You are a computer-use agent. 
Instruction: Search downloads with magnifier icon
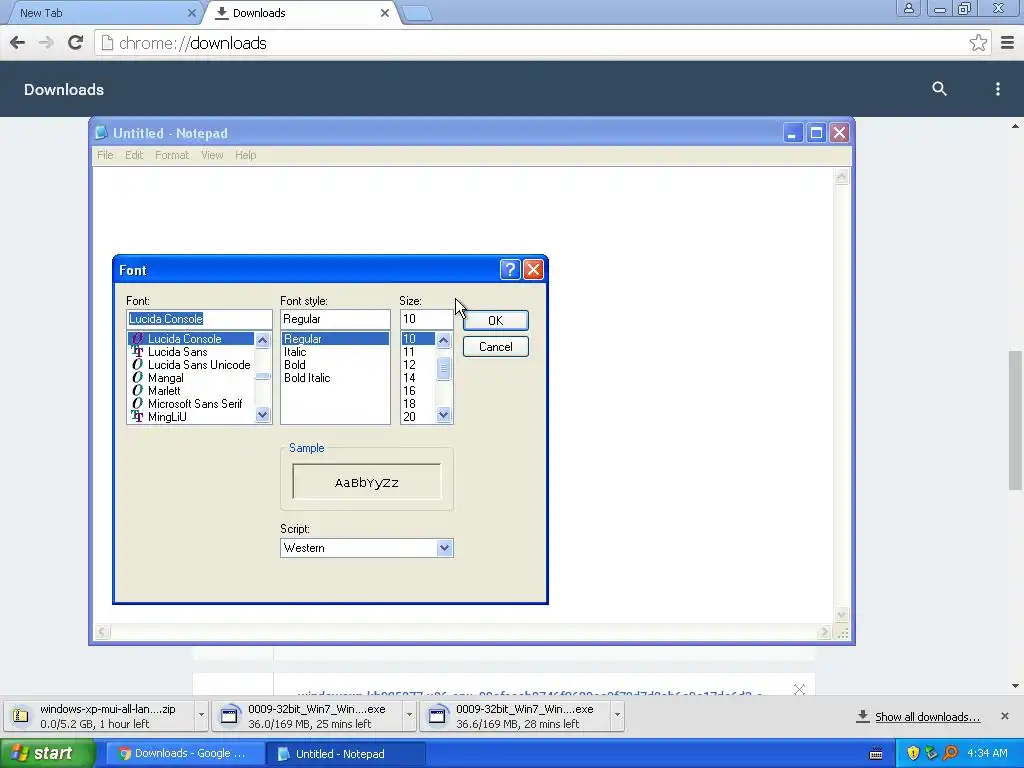pyautogui.click(x=939, y=89)
